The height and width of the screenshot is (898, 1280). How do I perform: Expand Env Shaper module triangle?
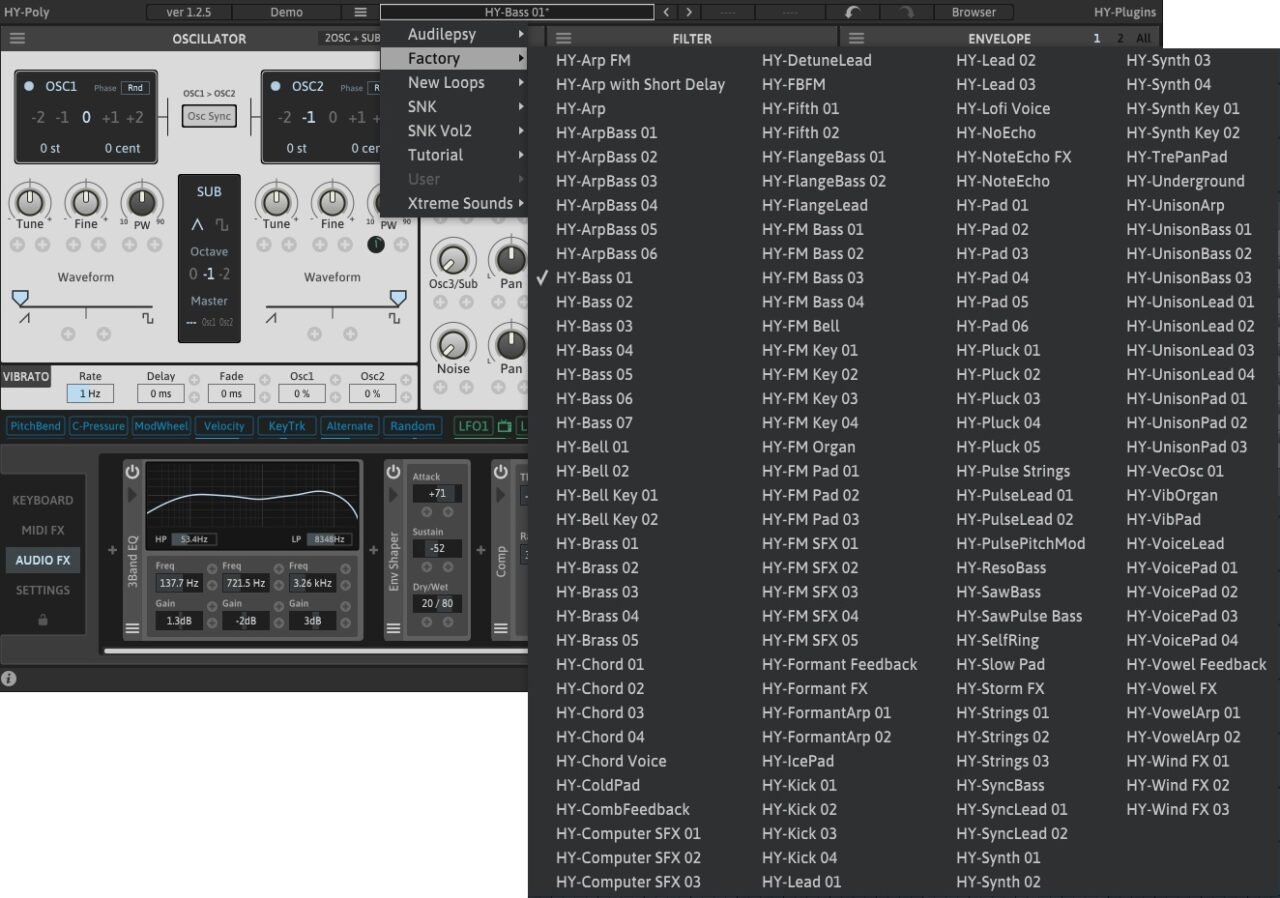[x=393, y=497]
